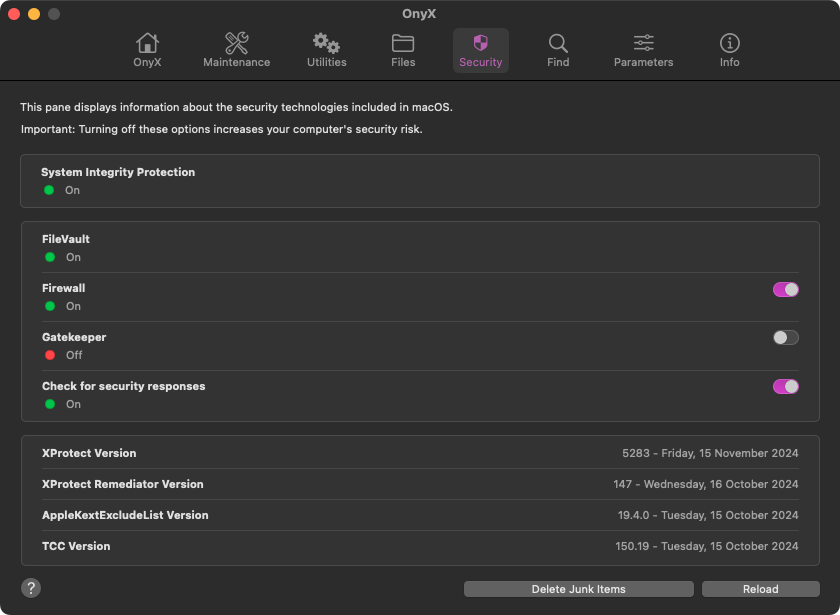Select the Security shield pane
This screenshot has width=840, height=615.
coord(481,50)
